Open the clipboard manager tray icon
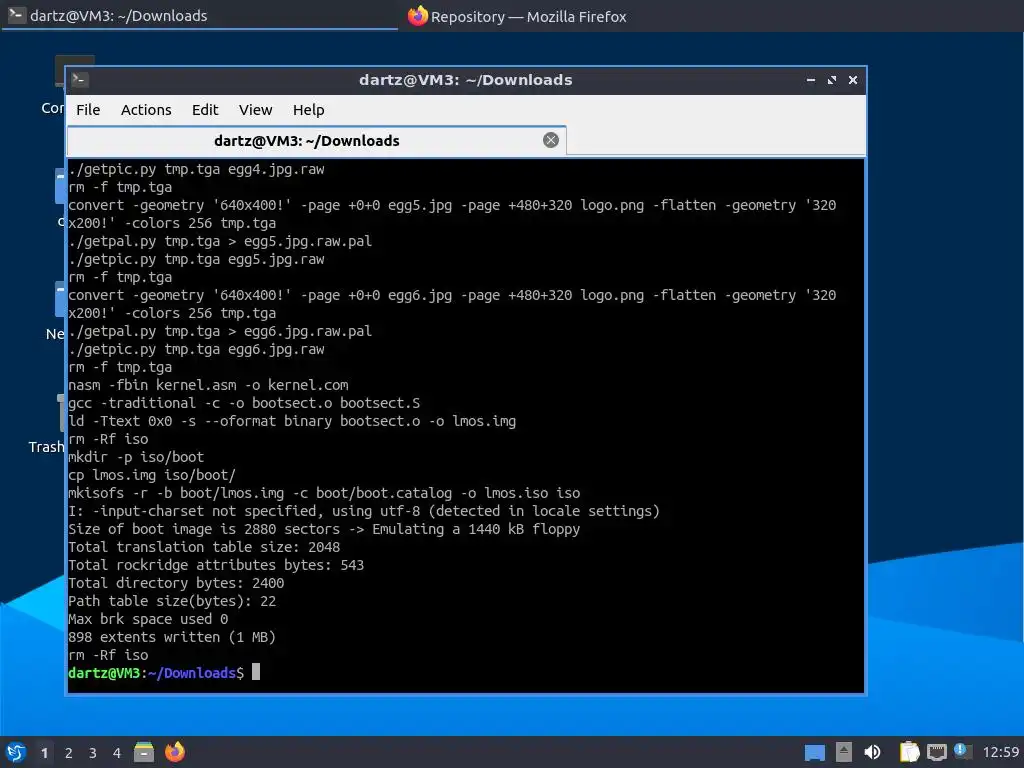 pyautogui.click(x=909, y=752)
